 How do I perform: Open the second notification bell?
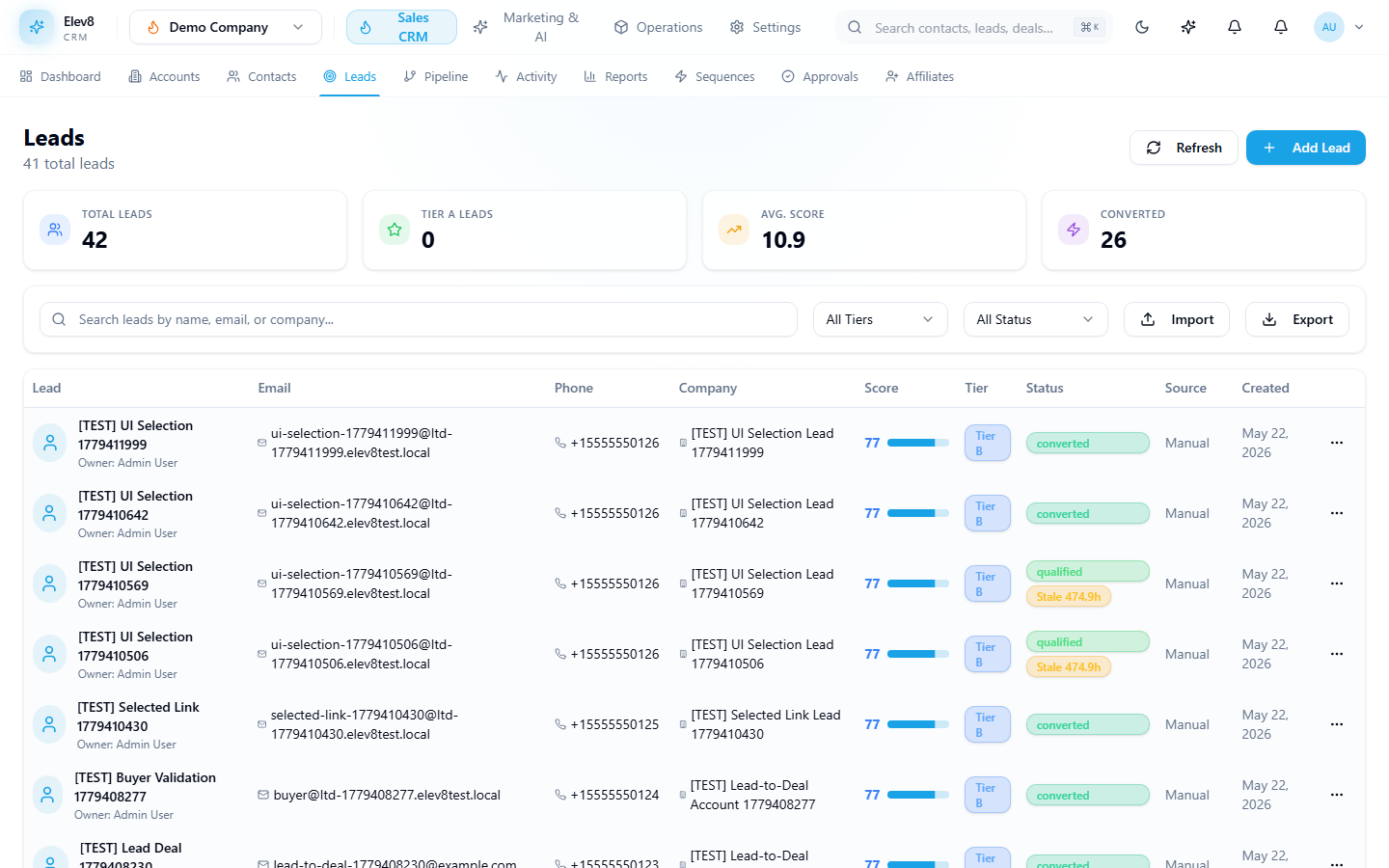tap(1281, 27)
